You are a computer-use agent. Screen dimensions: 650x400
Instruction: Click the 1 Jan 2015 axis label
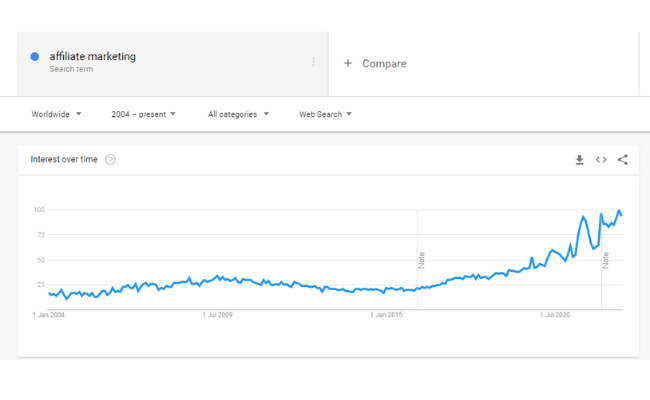(386, 315)
